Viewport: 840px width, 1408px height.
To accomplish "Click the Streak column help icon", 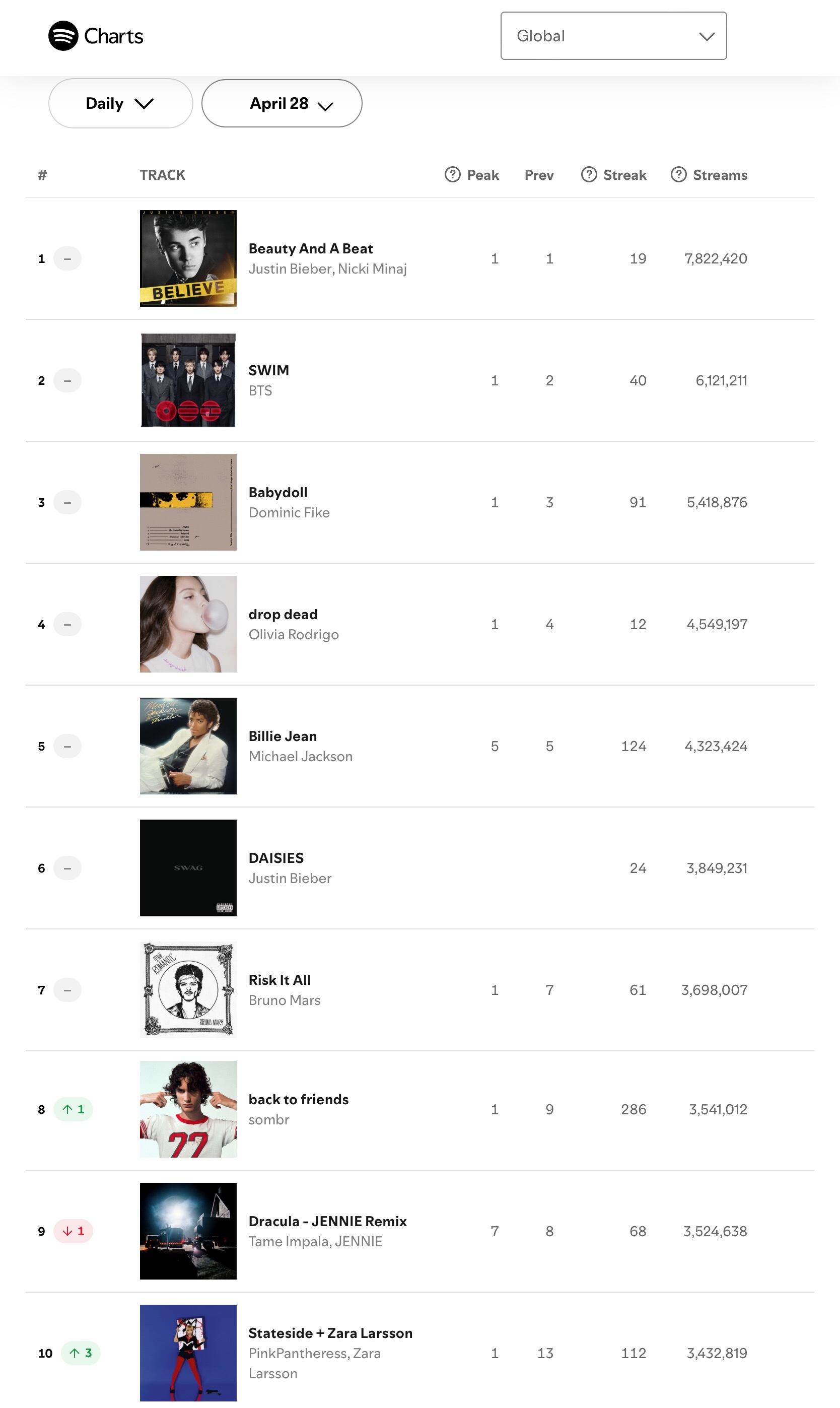I will tap(589, 174).
